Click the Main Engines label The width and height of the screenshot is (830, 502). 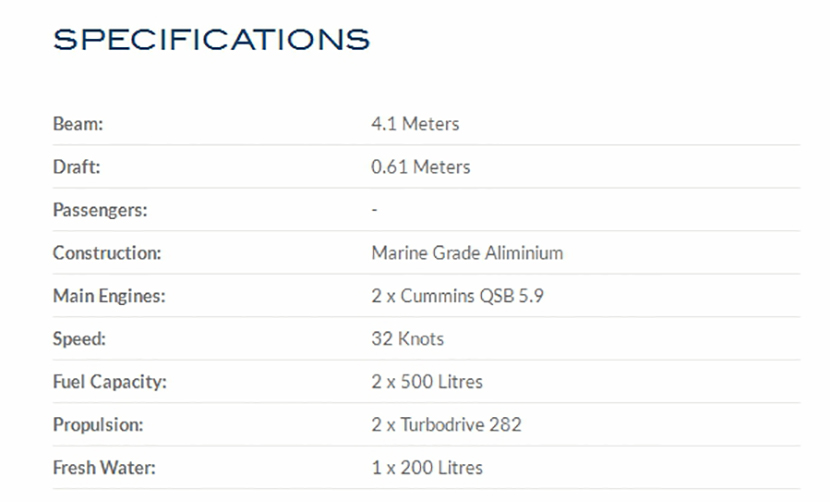109,296
